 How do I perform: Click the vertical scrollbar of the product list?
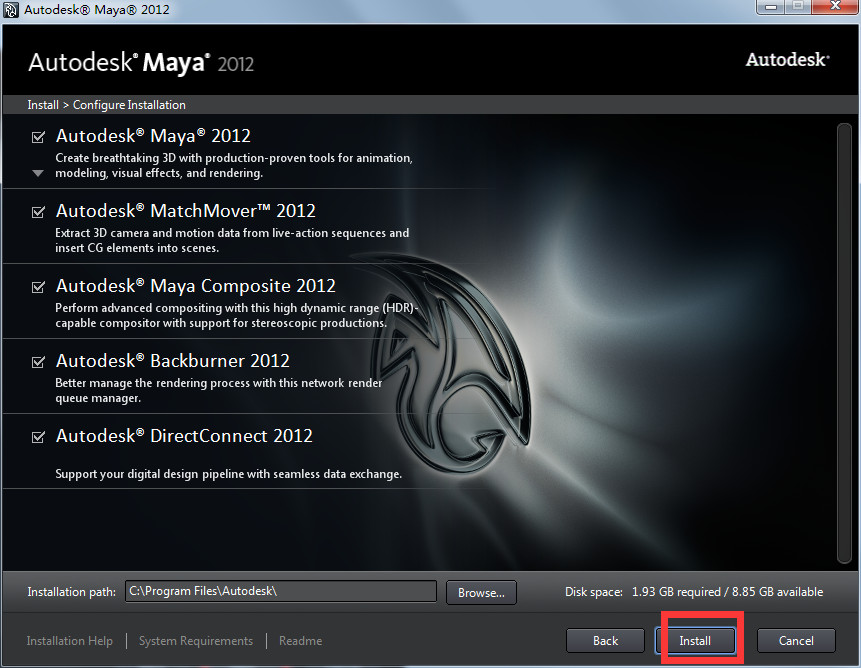pos(844,343)
